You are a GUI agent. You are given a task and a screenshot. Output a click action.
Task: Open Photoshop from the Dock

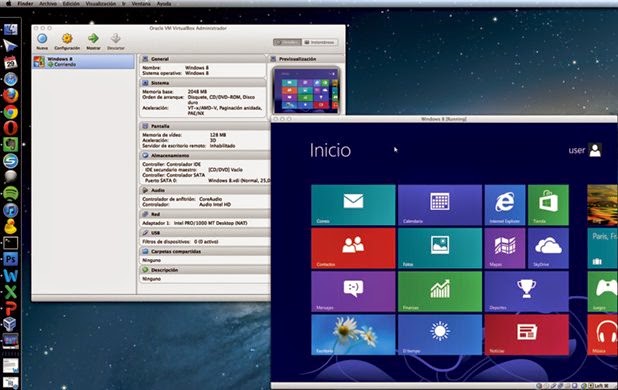coord(11,259)
